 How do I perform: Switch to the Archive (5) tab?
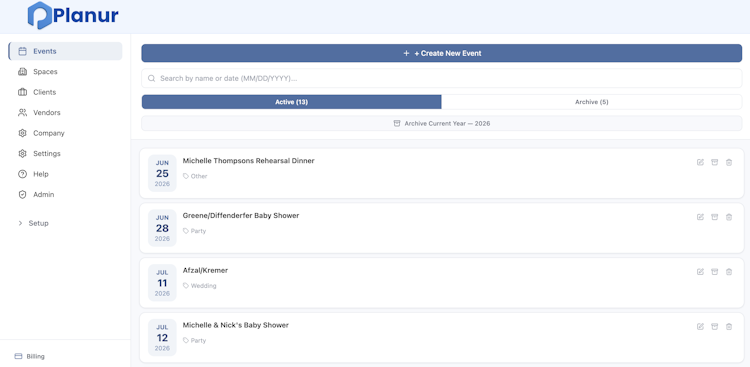coord(592,102)
